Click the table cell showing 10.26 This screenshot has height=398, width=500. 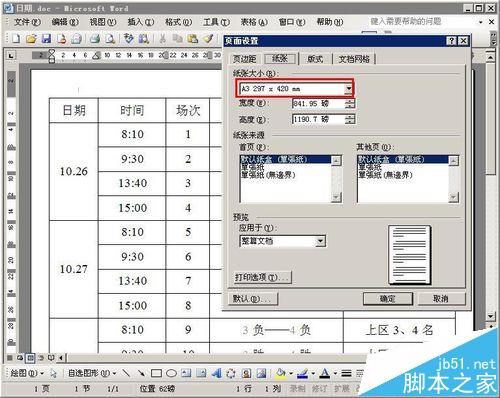(74, 171)
